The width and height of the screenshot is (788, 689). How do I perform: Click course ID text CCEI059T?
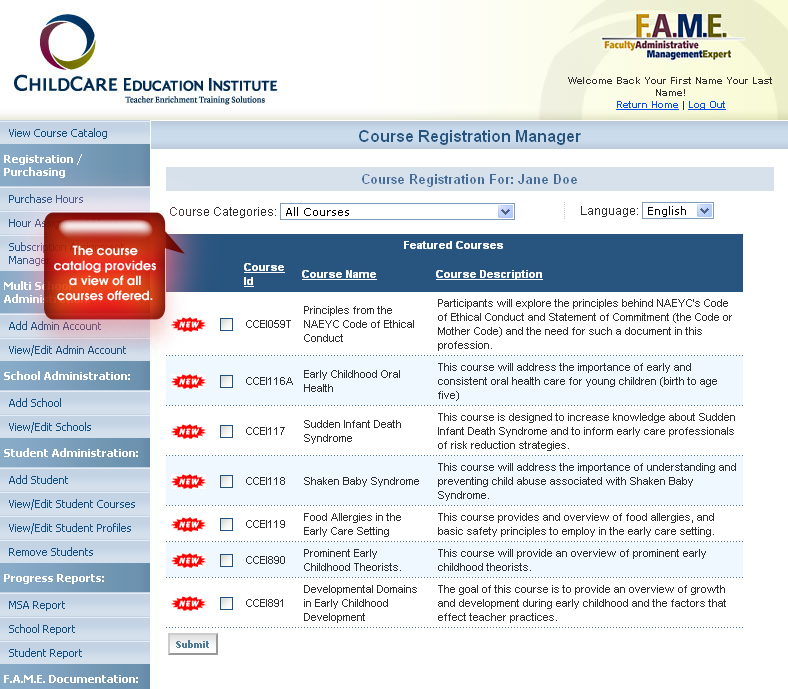pos(268,325)
